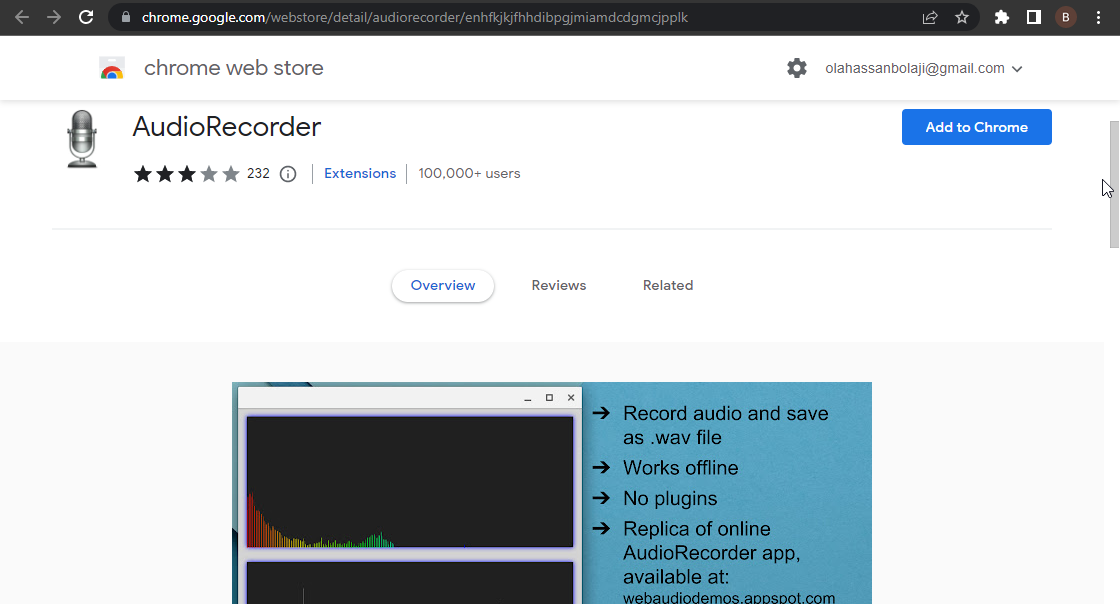Click the Chrome Web Store logo

tap(112, 68)
